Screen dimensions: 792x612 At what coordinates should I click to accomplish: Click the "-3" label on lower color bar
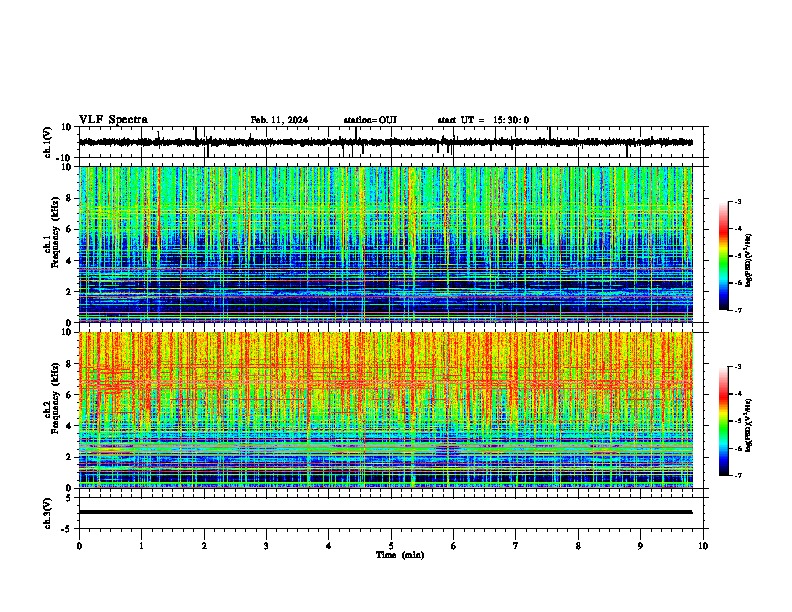738,367
